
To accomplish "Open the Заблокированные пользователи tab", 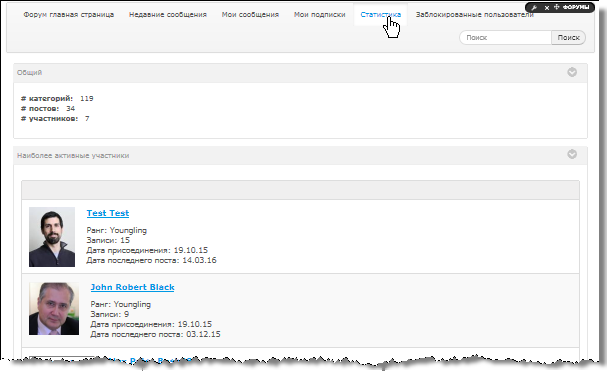I will click(x=475, y=15).
